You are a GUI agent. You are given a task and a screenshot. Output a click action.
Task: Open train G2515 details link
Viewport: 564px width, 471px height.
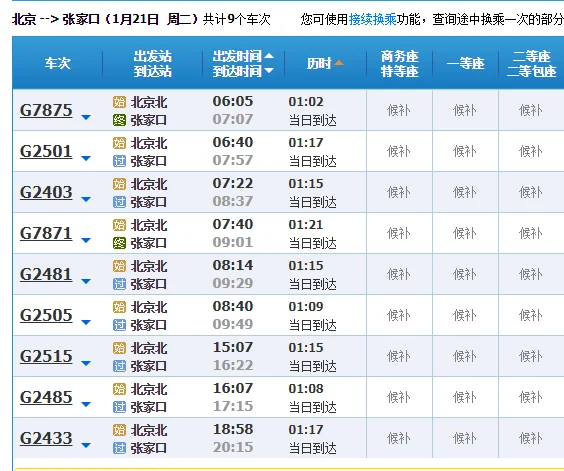[46, 356]
